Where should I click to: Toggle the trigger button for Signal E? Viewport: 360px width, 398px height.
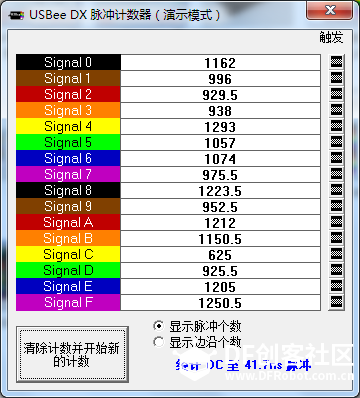coord(336,286)
